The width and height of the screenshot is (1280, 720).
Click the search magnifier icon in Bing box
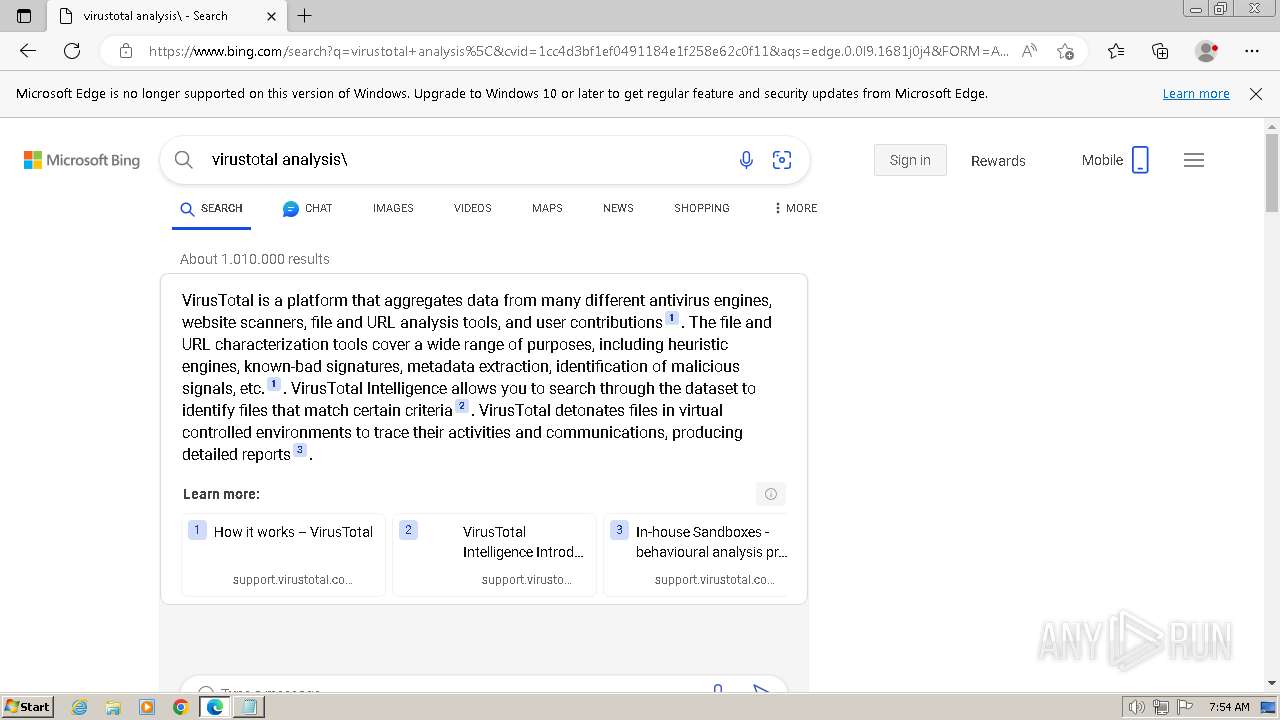pos(183,160)
